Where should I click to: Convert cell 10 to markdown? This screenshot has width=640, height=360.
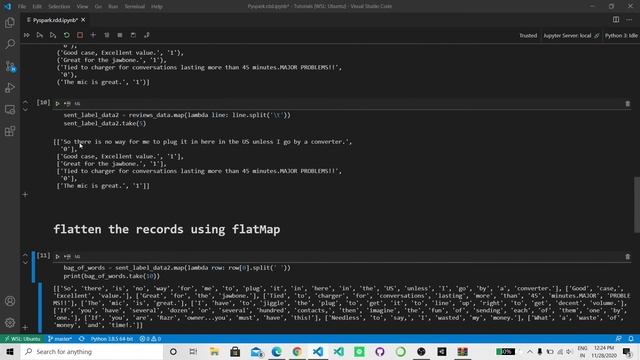77,104
